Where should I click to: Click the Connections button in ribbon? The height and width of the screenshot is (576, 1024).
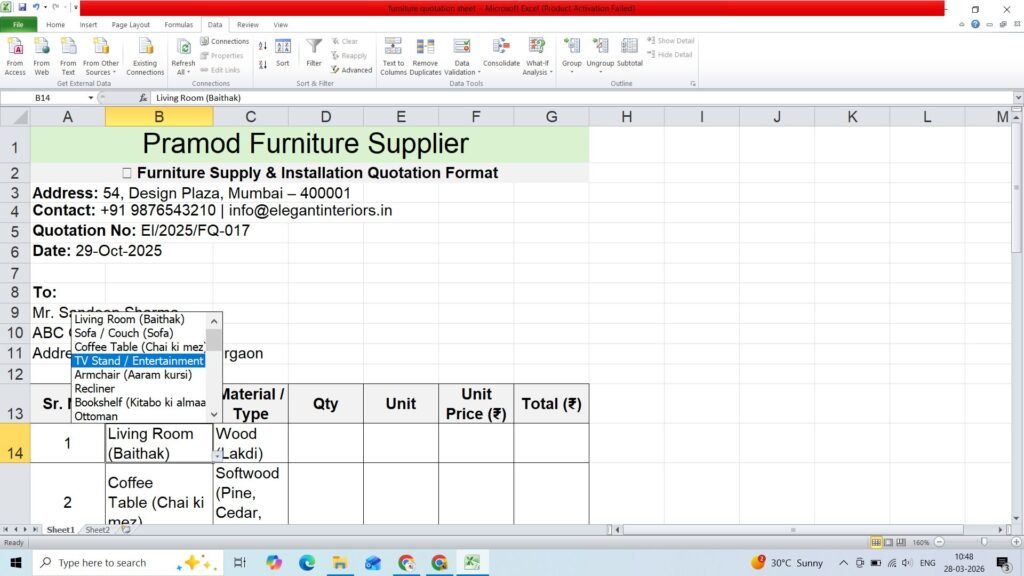[225, 41]
